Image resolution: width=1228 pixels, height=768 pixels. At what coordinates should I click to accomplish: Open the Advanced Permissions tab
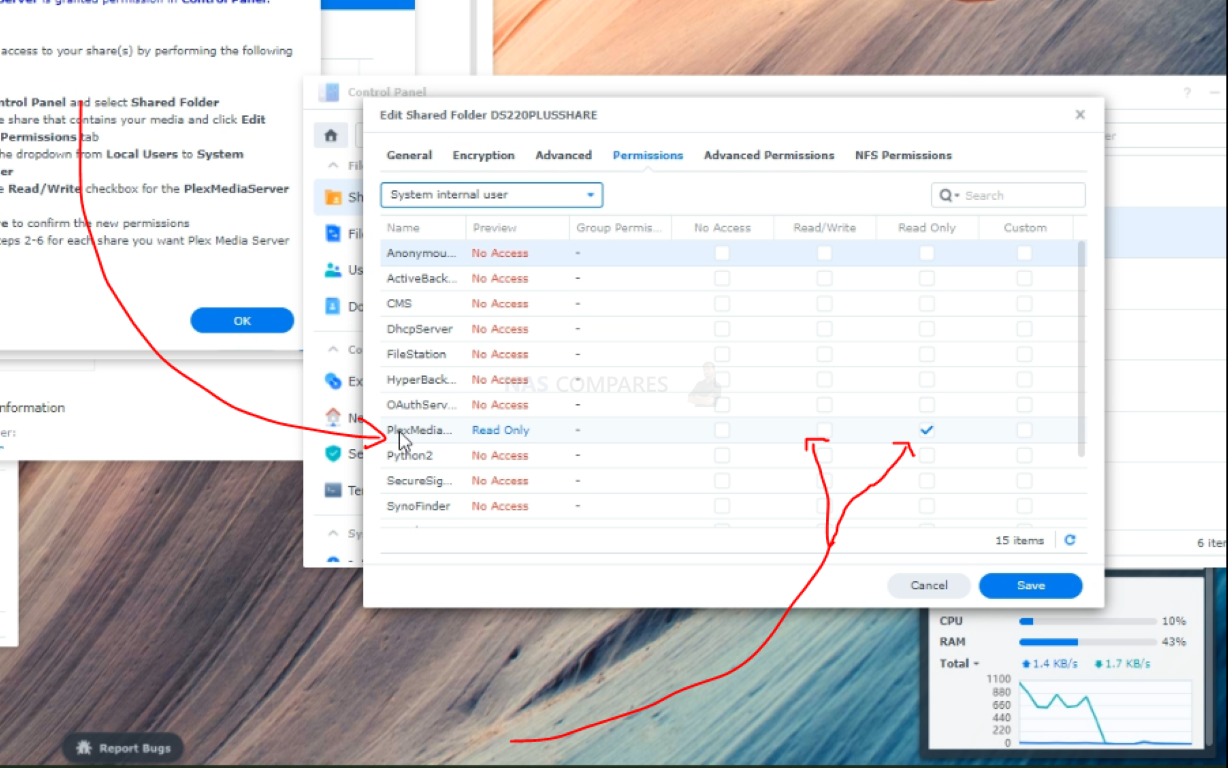[769, 155]
